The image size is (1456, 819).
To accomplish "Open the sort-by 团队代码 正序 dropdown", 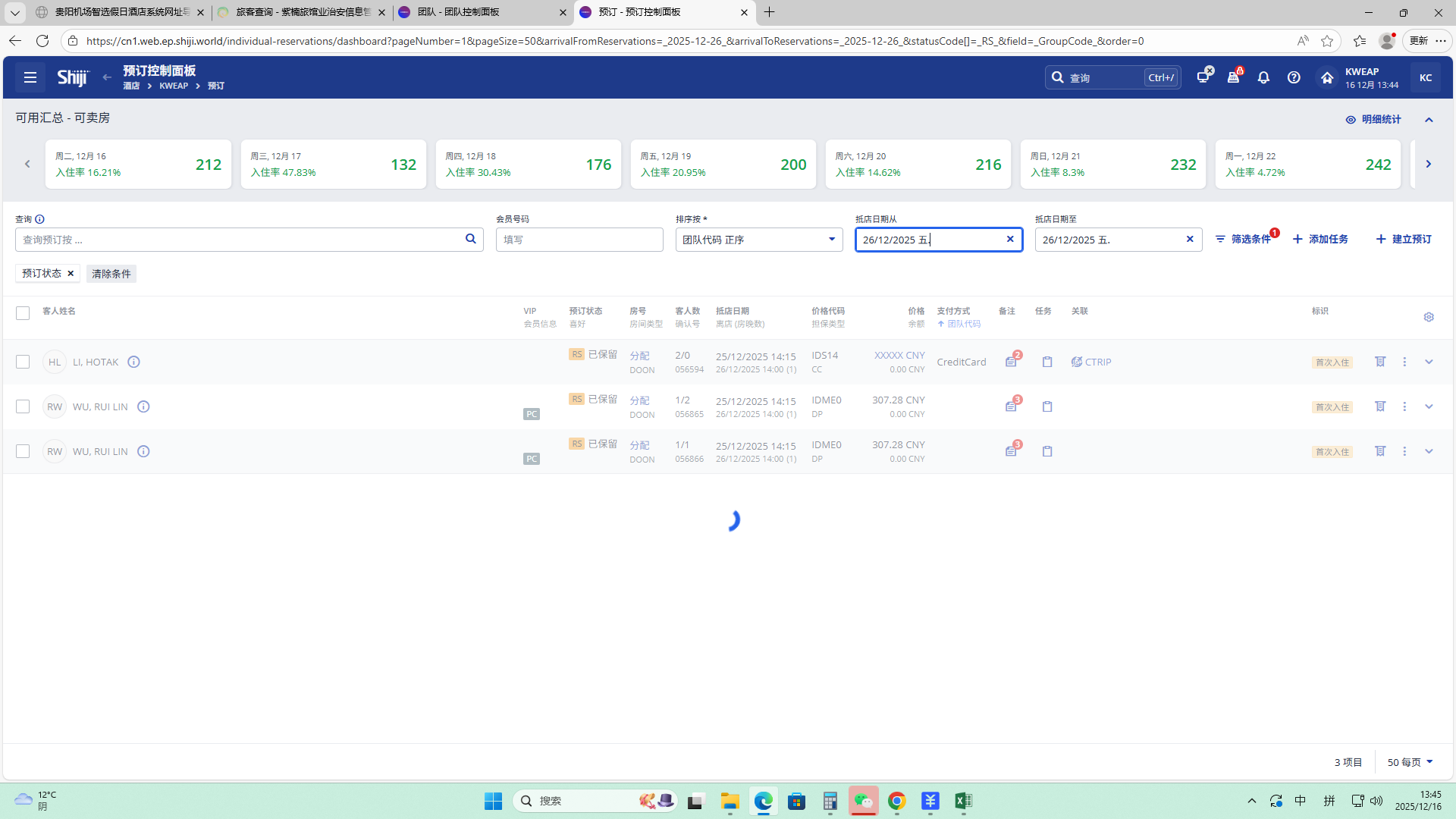I will click(758, 240).
